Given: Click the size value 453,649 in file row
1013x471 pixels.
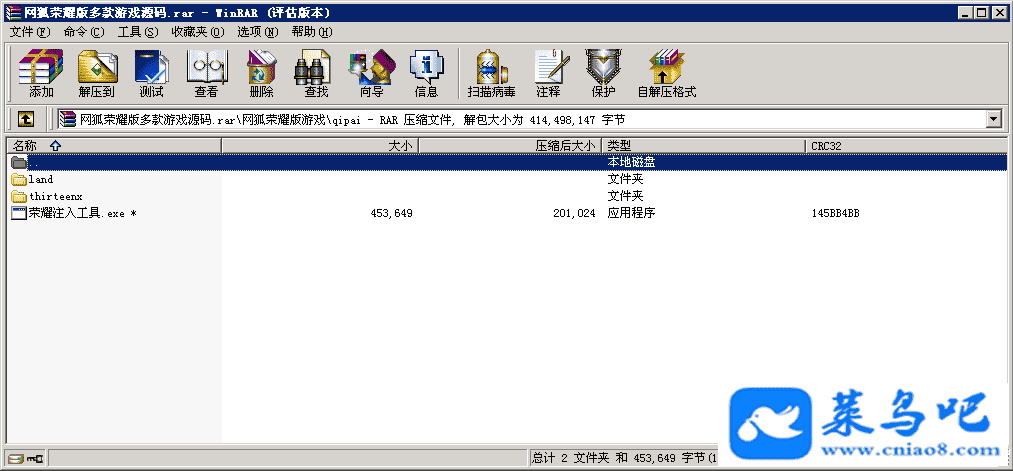Looking at the screenshot, I should [392, 213].
